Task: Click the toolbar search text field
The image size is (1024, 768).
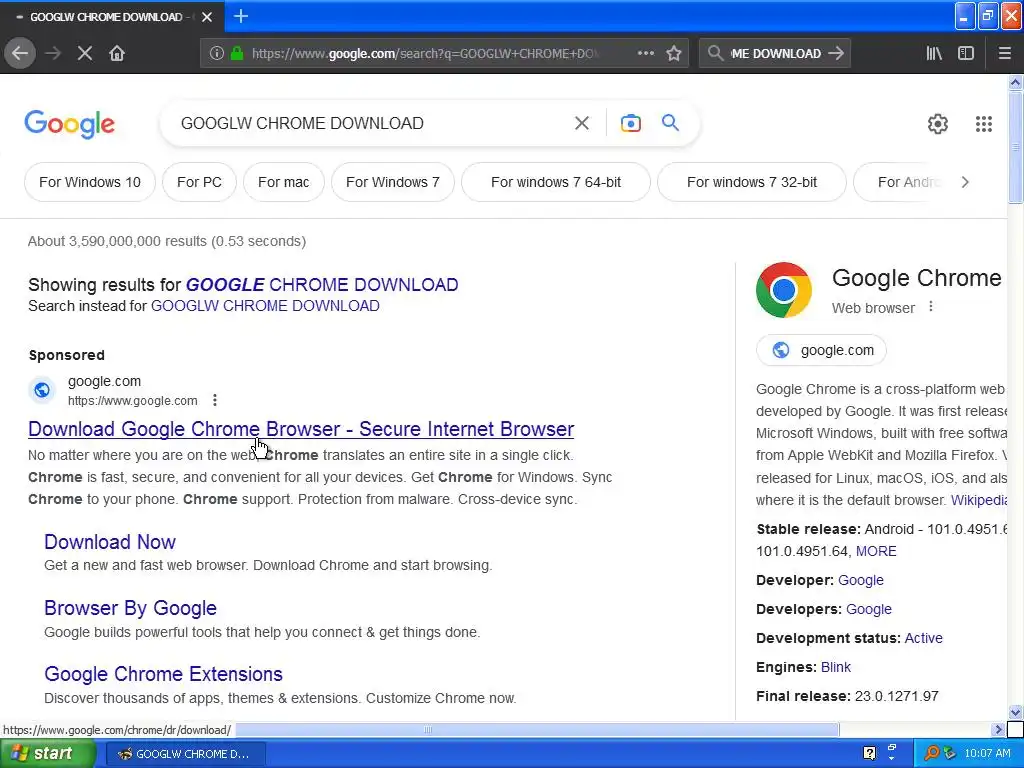Action: [x=776, y=54]
